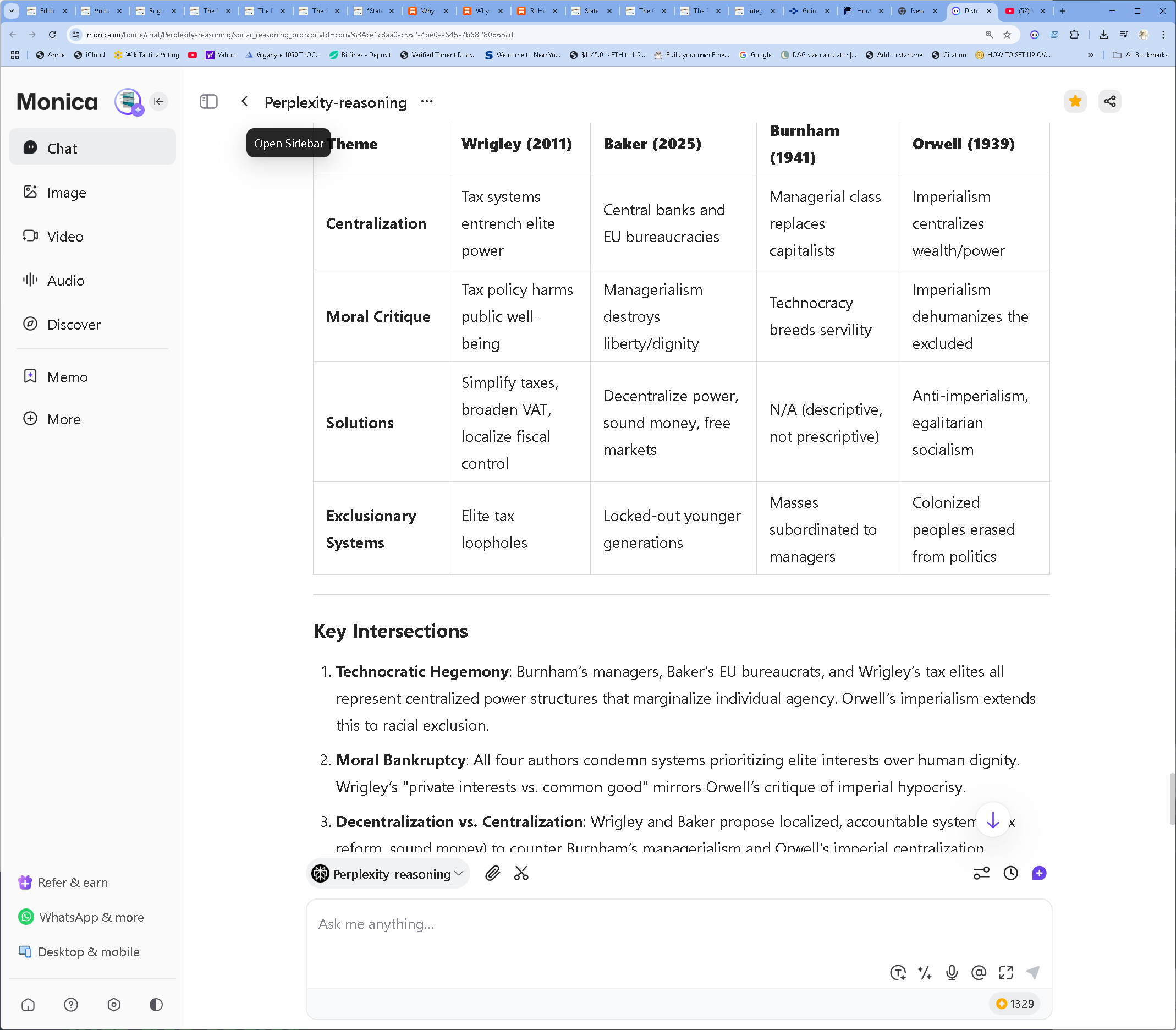
Task: Open the Audio section in sidebar
Action: click(92, 281)
